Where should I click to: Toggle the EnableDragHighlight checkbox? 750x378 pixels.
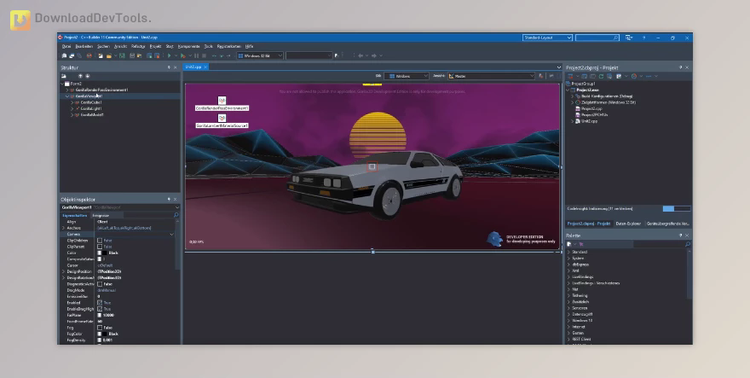[x=99, y=309]
